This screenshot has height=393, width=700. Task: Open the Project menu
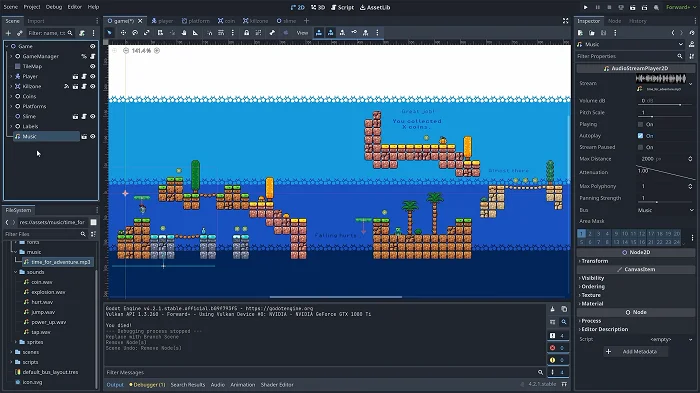click(32, 7)
